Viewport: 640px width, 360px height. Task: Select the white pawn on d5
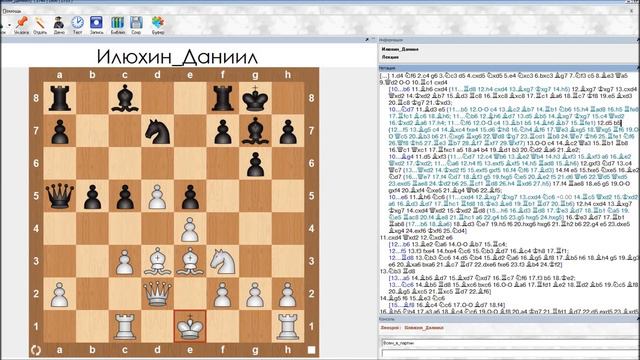coord(158,196)
